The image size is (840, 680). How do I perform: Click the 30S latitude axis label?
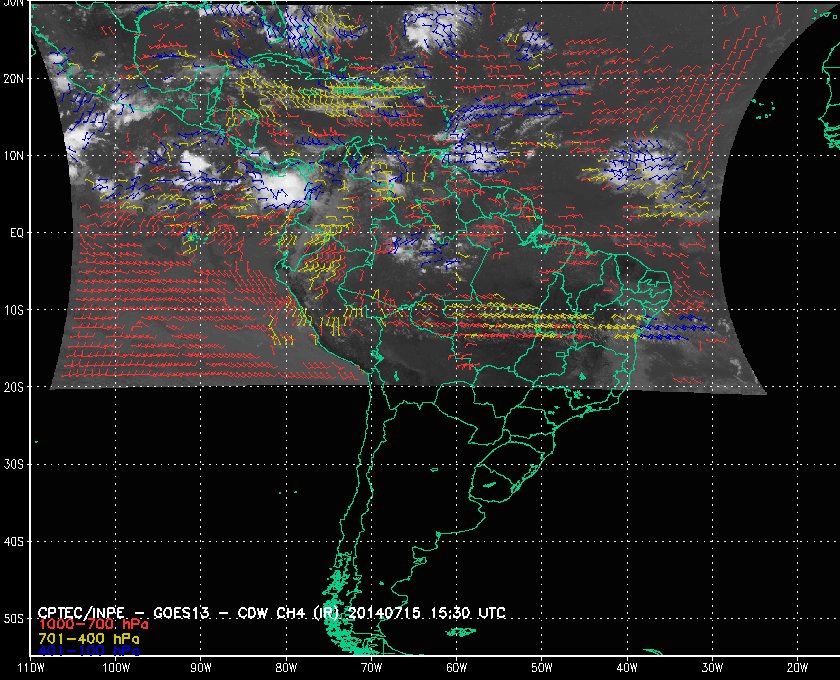(x=14, y=464)
